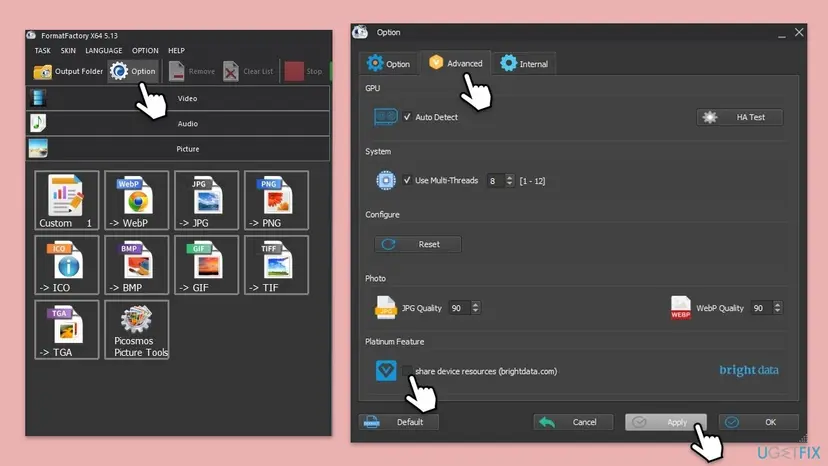This screenshot has height=466, width=828.
Task: Select the PNG conversion tile
Action: click(x=276, y=200)
